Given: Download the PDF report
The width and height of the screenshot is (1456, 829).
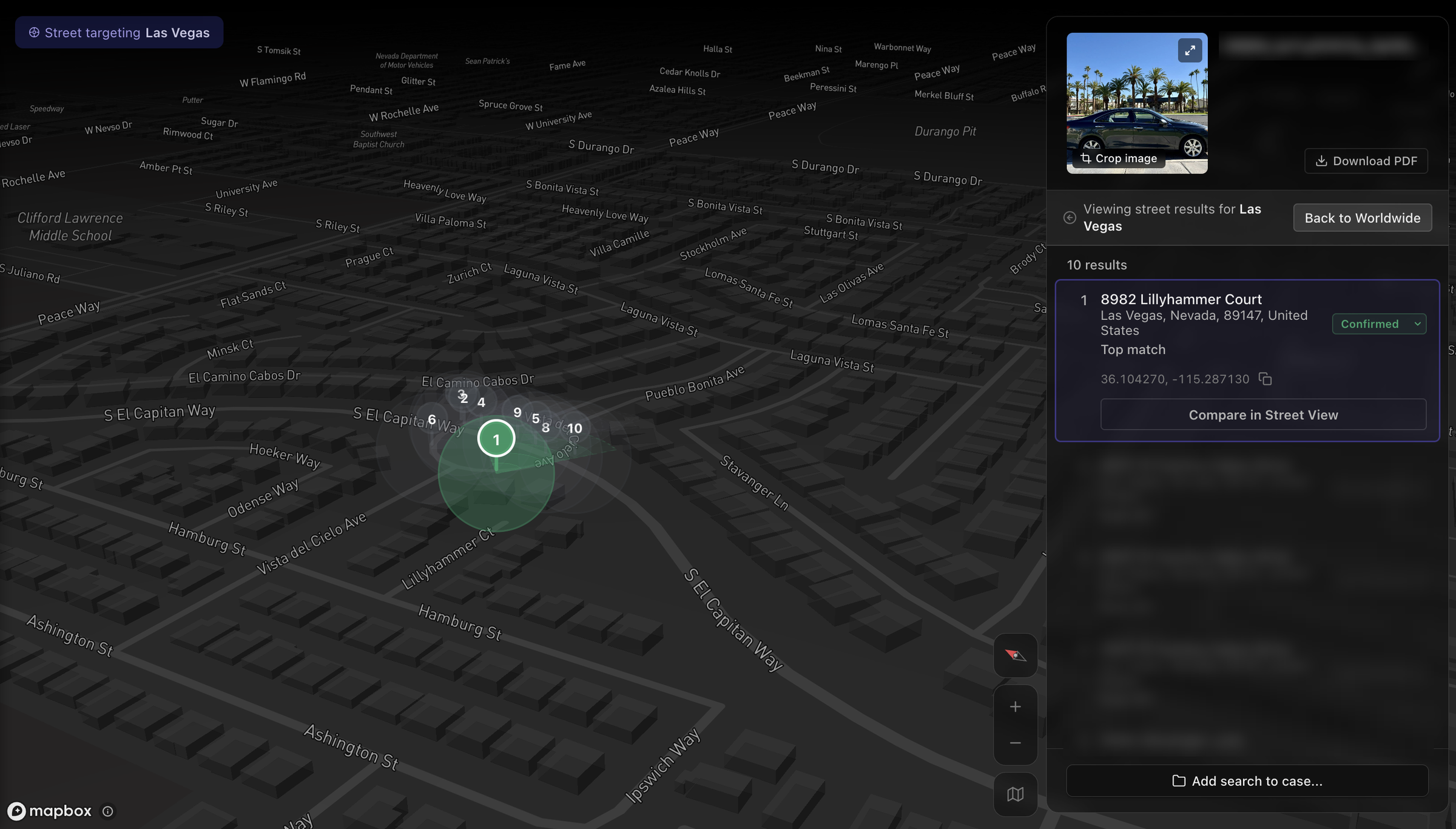Looking at the screenshot, I should (x=1366, y=161).
